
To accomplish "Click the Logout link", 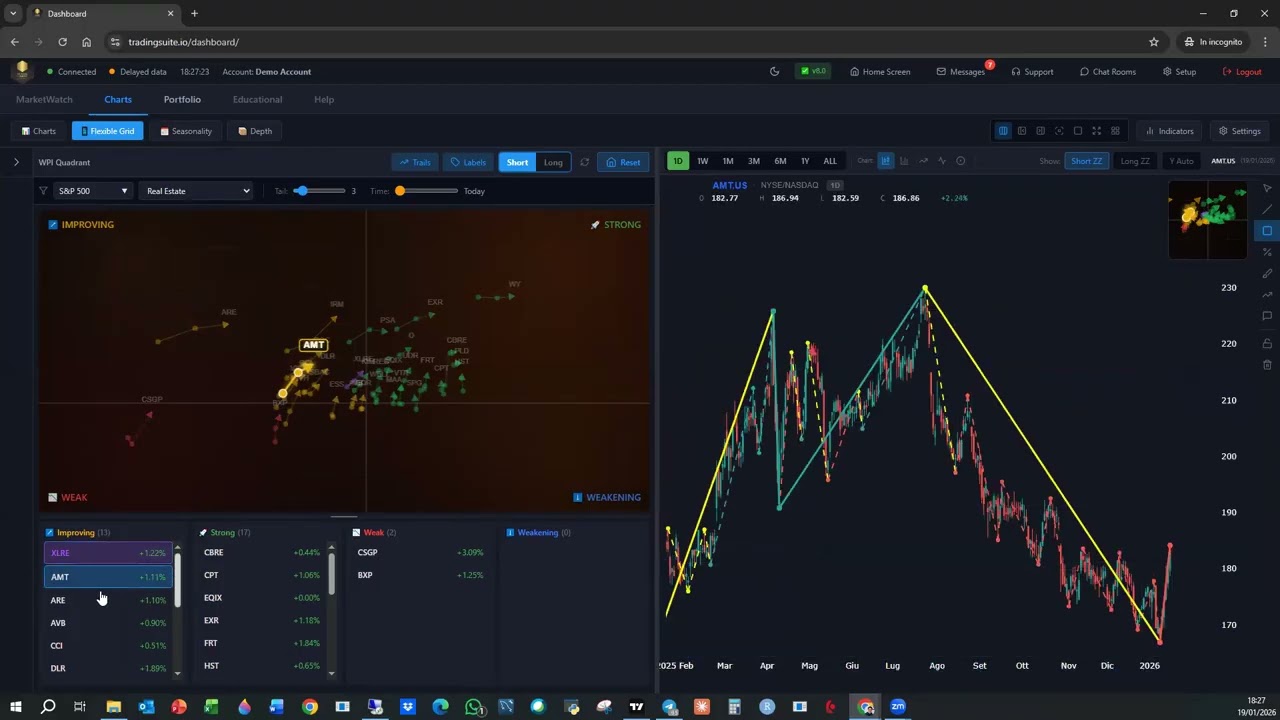I will point(1242,72).
